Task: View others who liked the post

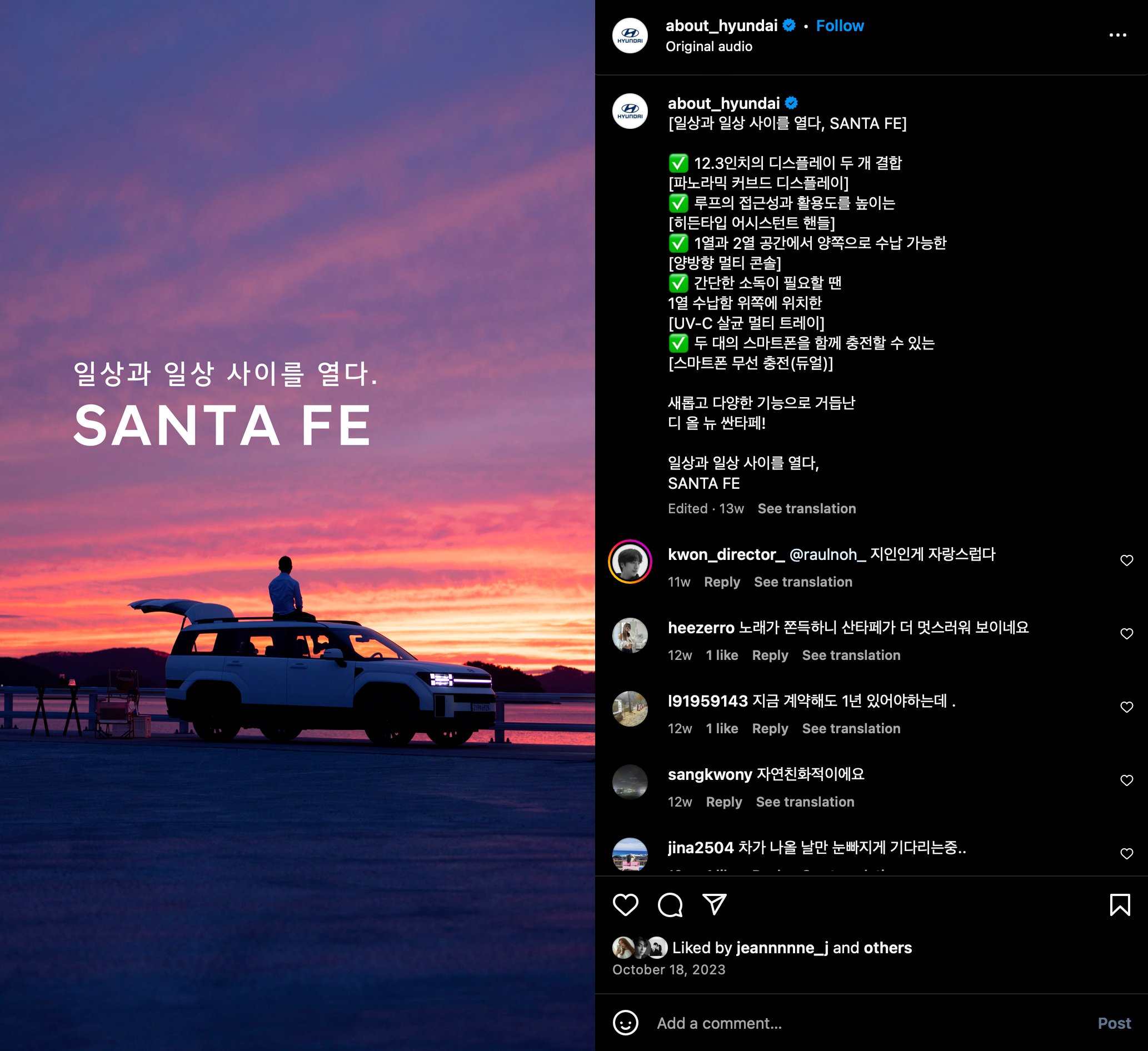Action: click(887, 947)
